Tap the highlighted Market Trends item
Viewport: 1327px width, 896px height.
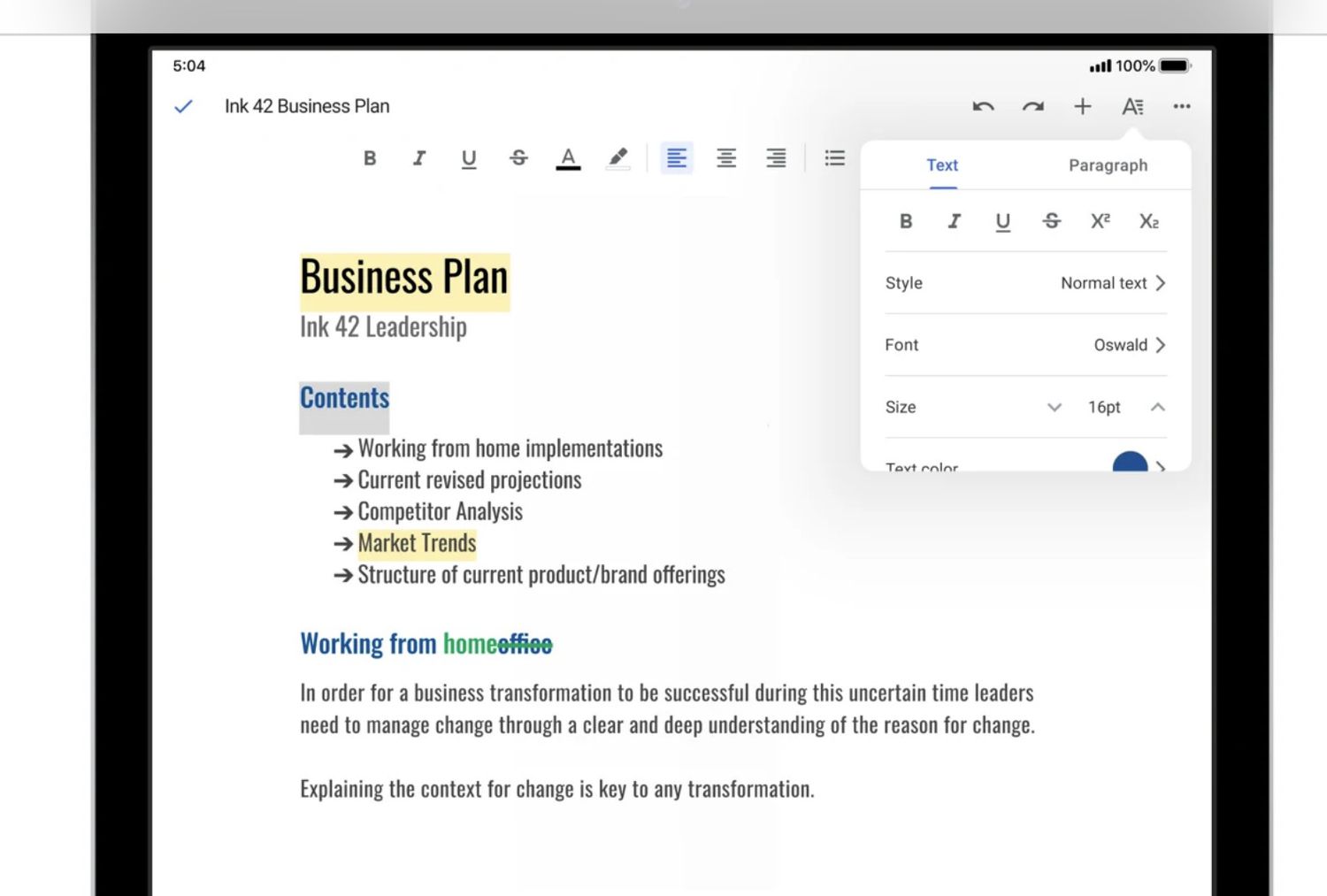pos(417,543)
